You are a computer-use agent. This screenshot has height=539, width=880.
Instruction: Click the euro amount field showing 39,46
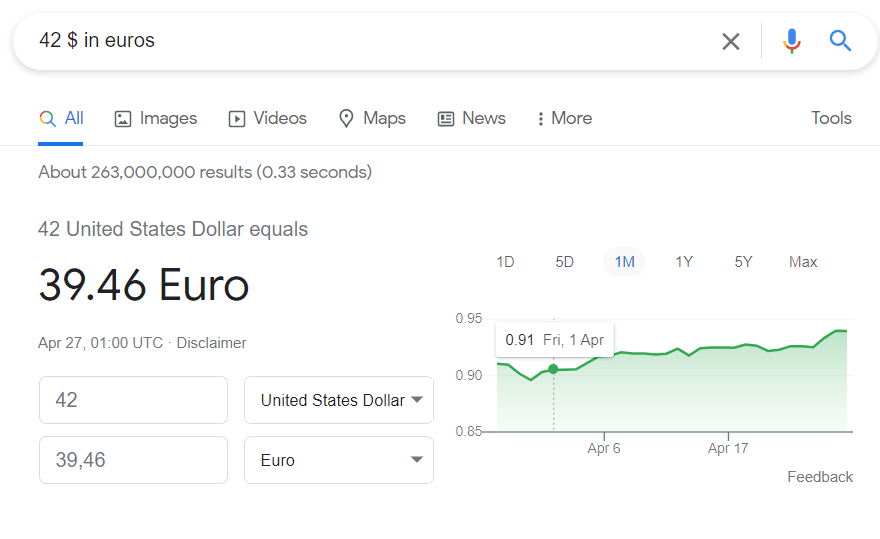tap(133, 460)
